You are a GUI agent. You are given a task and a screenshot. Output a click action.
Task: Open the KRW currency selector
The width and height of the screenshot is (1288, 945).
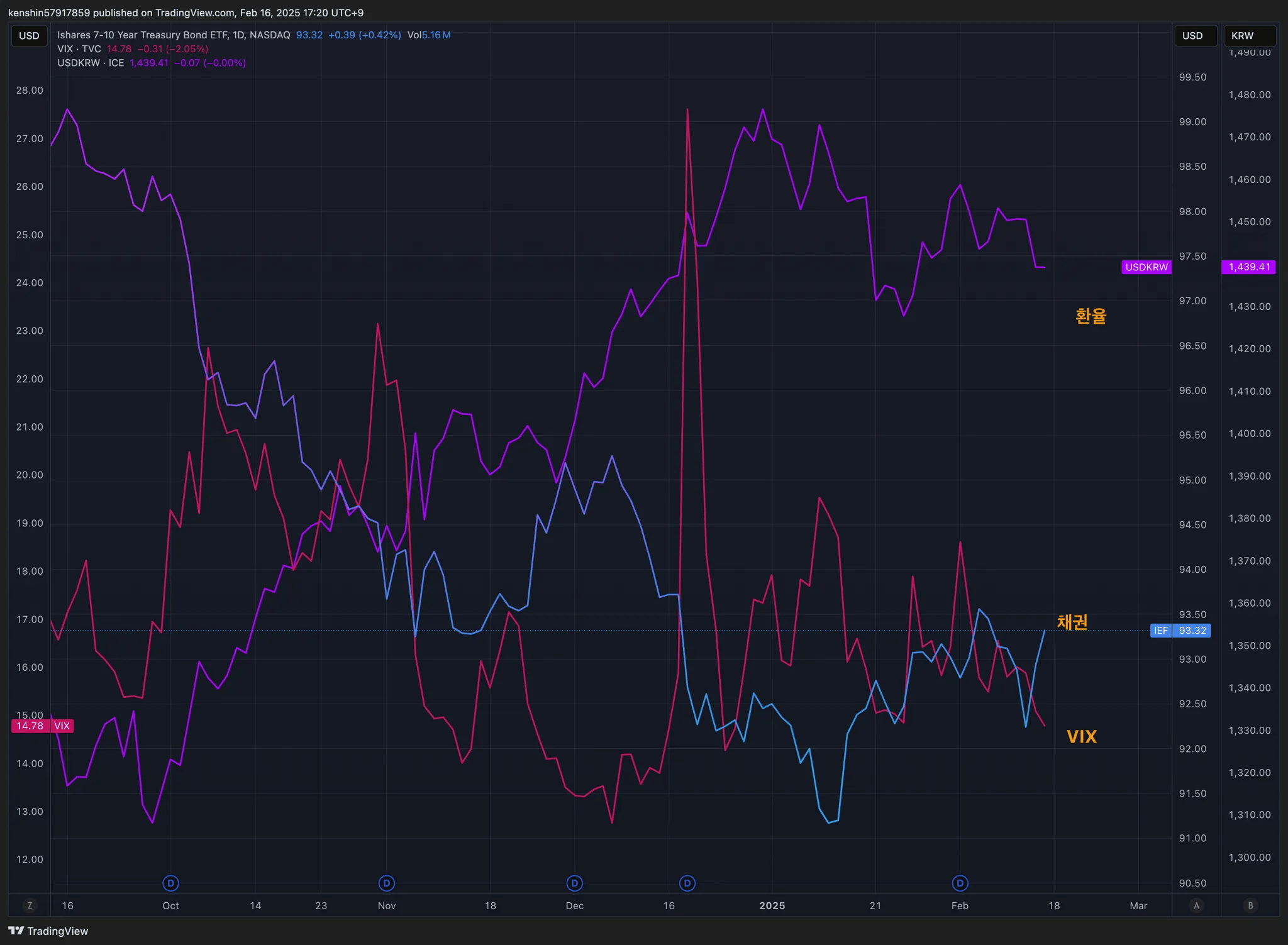click(1249, 35)
